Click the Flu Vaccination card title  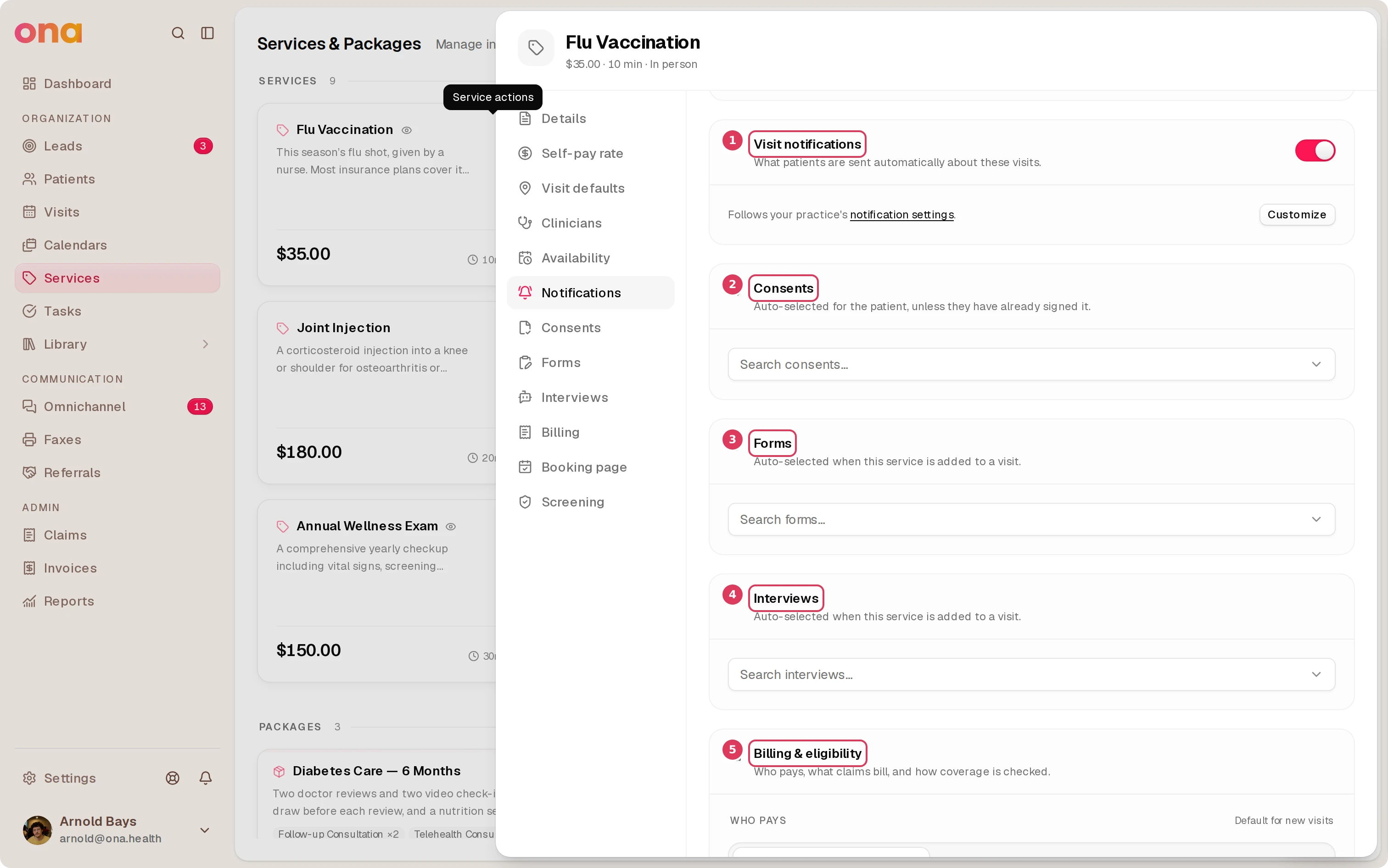click(x=345, y=130)
